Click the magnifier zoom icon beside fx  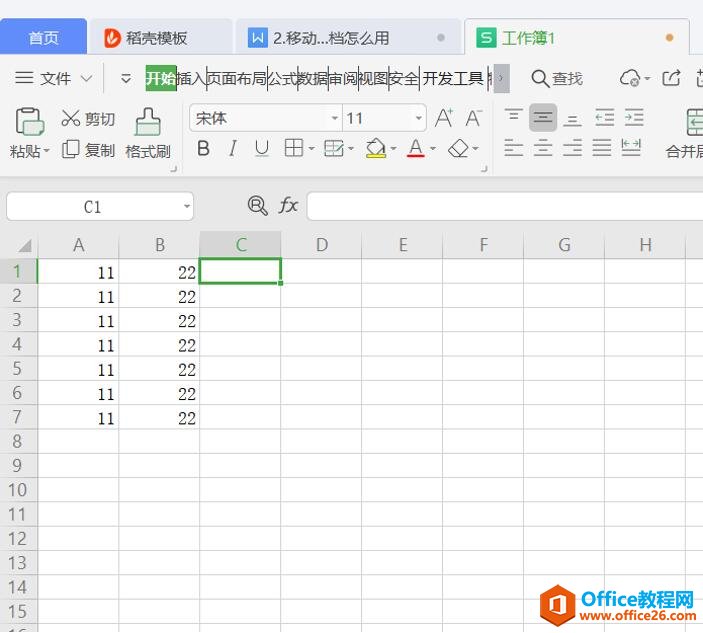[x=257, y=206]
